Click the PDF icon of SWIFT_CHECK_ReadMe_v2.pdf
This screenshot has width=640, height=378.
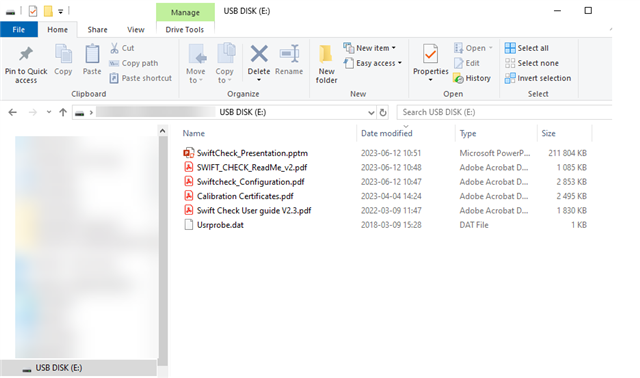point(189,167)
